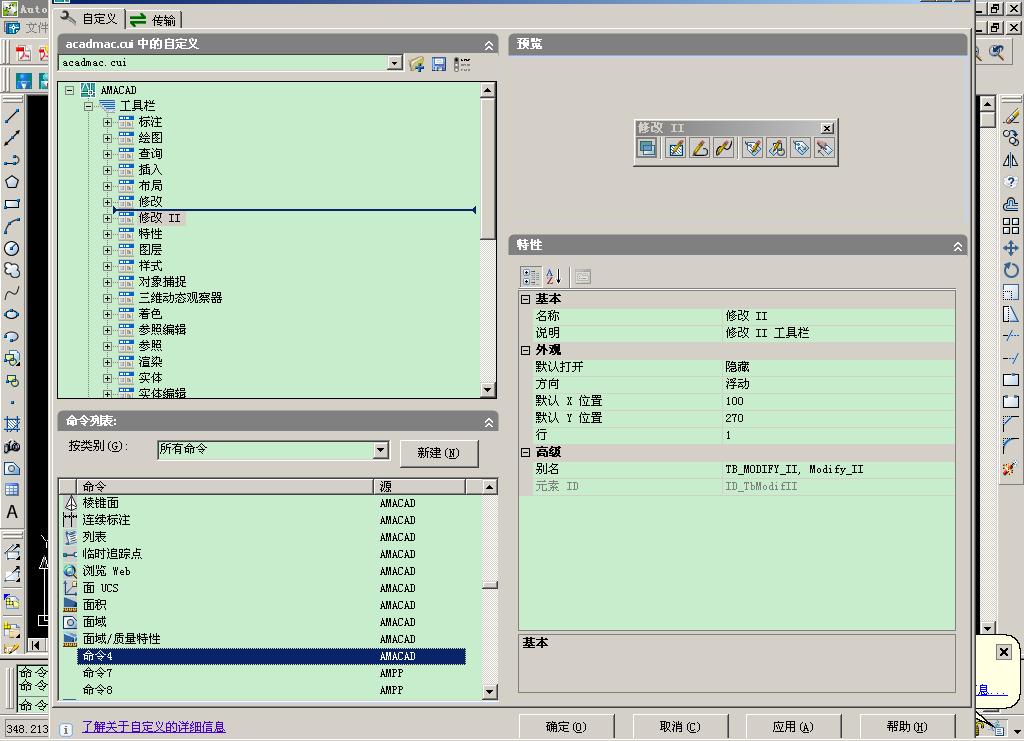This screenshot has height=741, width=1024.
Task: Select the revision cloud tool in left toolbar
Action: [x=12, y=270]
